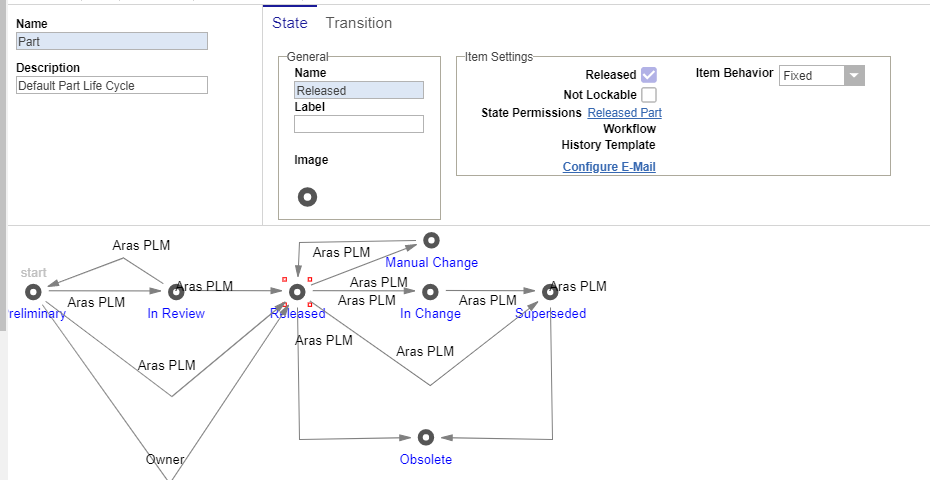Image resolution: width=930 pixels, height=480 pixels.
Task: Select the Preliminary start state node
Action: 33,291
